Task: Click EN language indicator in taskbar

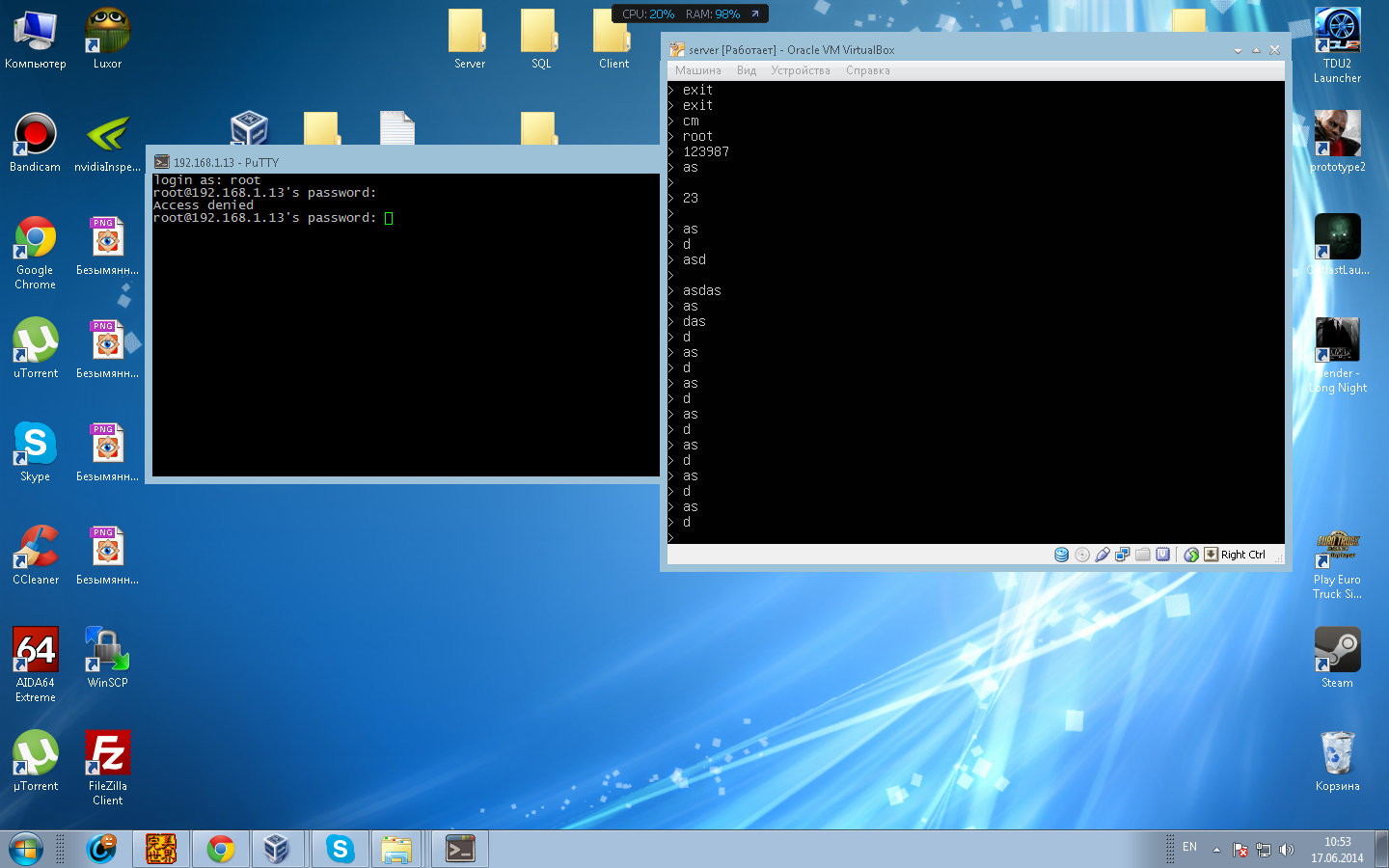Action: click(x=1189, y=847)
